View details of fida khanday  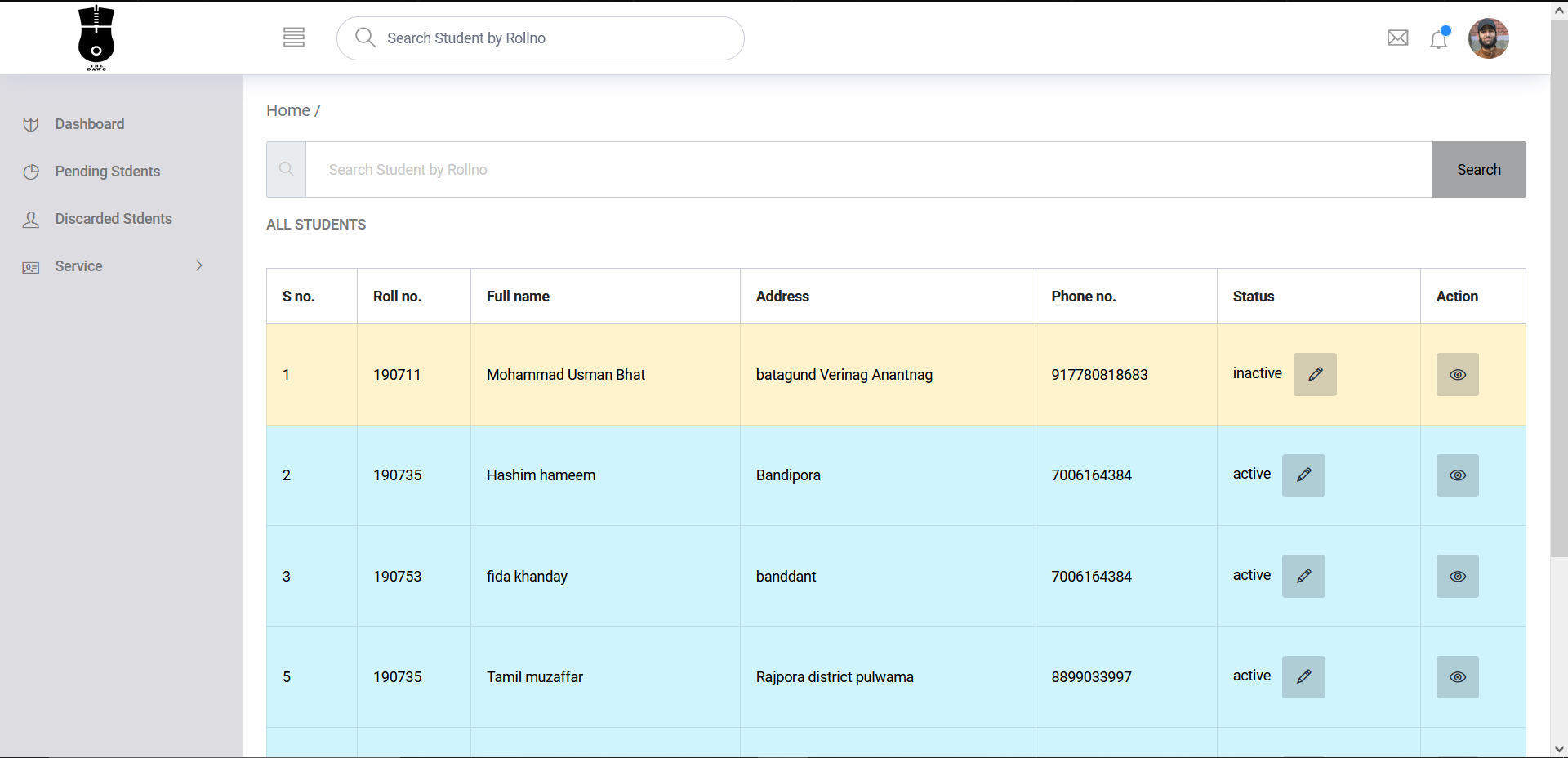click(x=1458, y=576)
